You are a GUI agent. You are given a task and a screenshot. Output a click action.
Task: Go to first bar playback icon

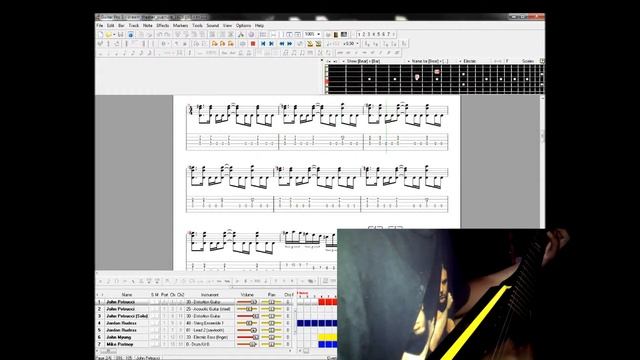[x=263, y=44]
